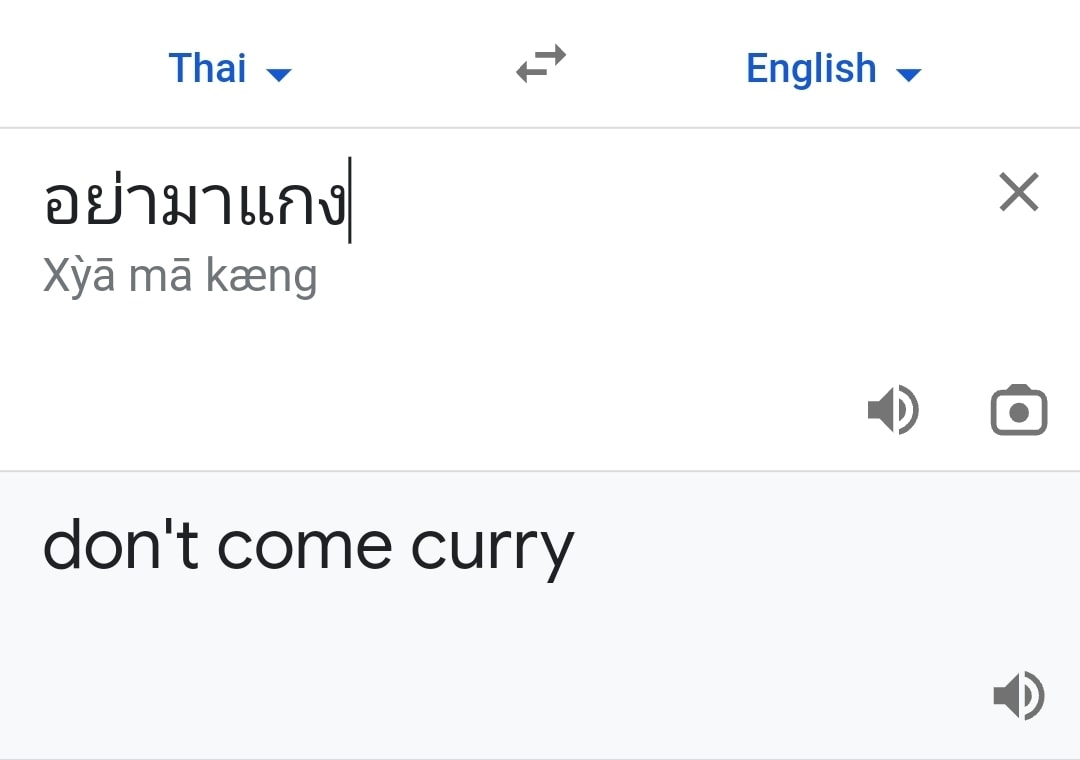The height and width of the screenshot is (760, 1080).
Task: Select the Thai language label
Action: pyautogui.click(x=206, y=68)
